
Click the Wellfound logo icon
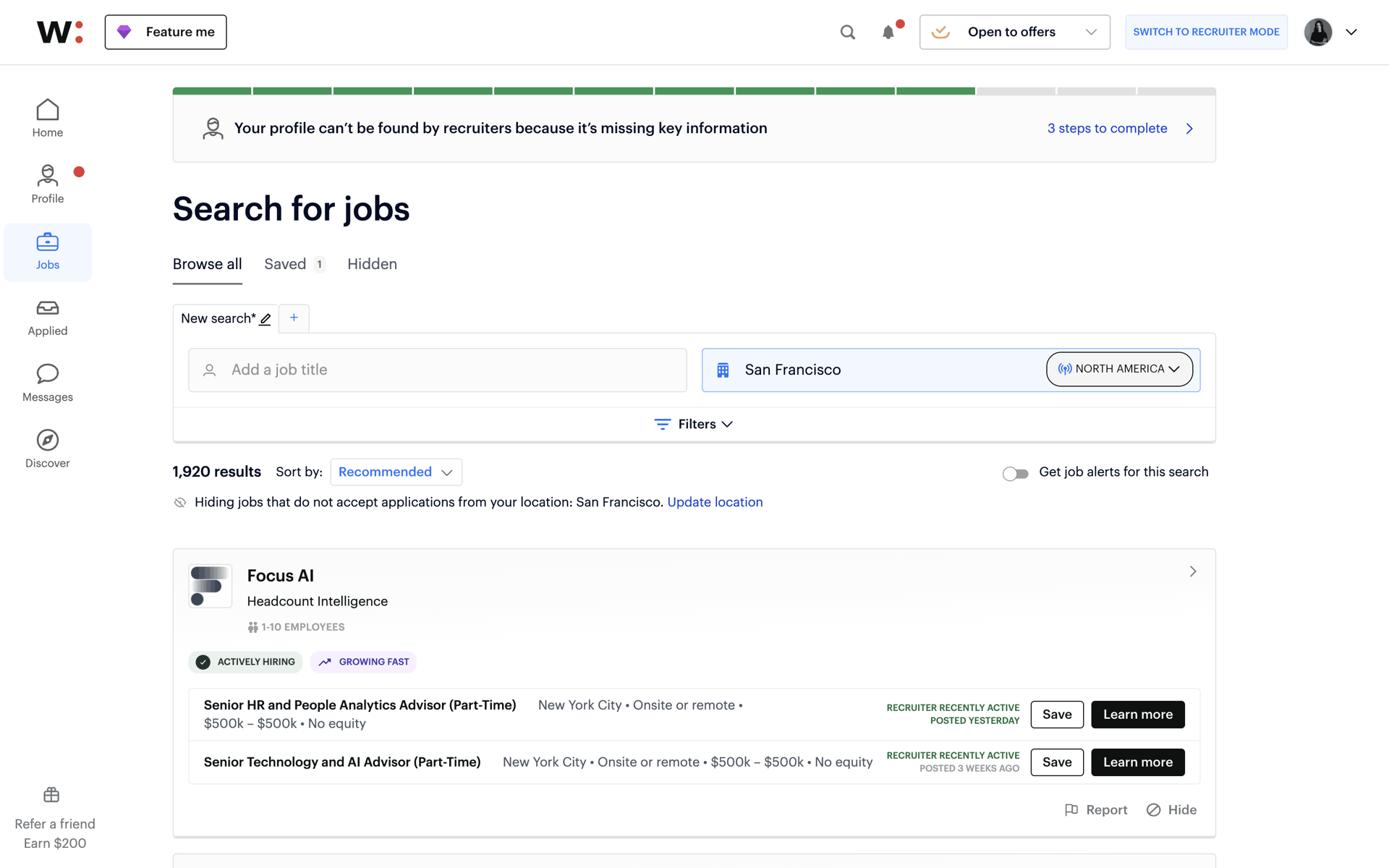point(60,32)
